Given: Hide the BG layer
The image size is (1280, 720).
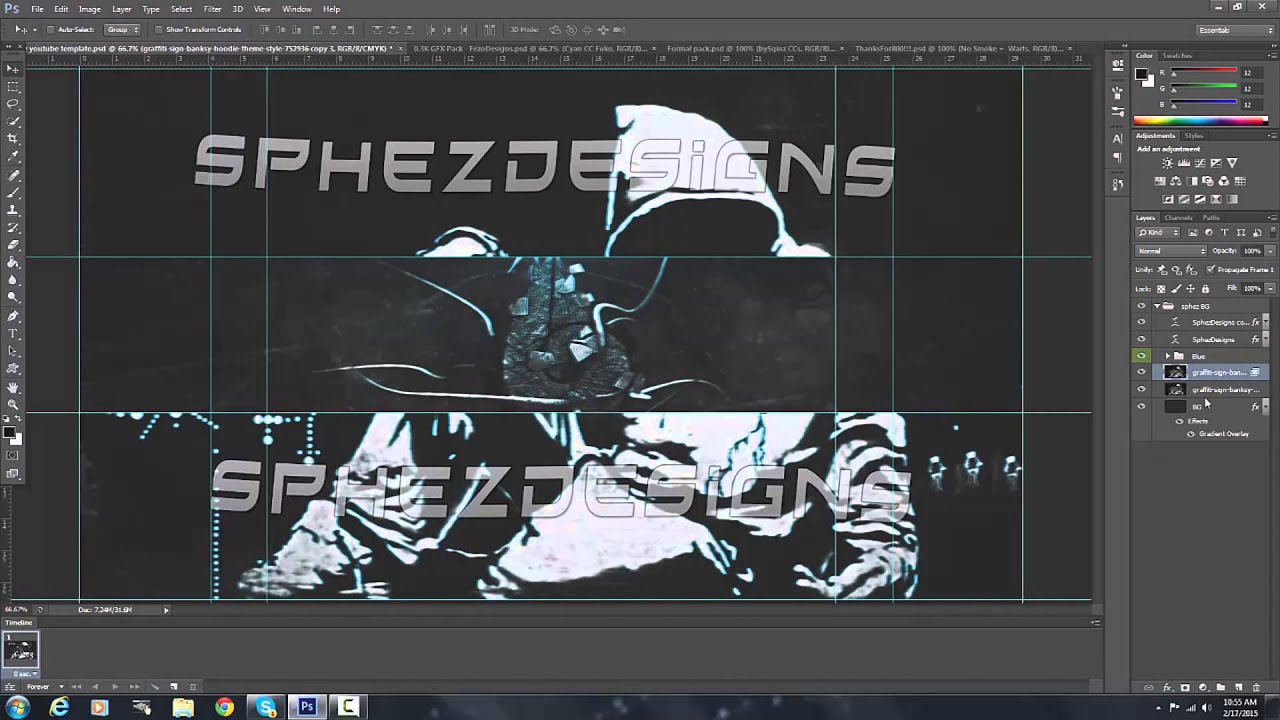Looking at the screenshot, I should (x=1141, y=406).
